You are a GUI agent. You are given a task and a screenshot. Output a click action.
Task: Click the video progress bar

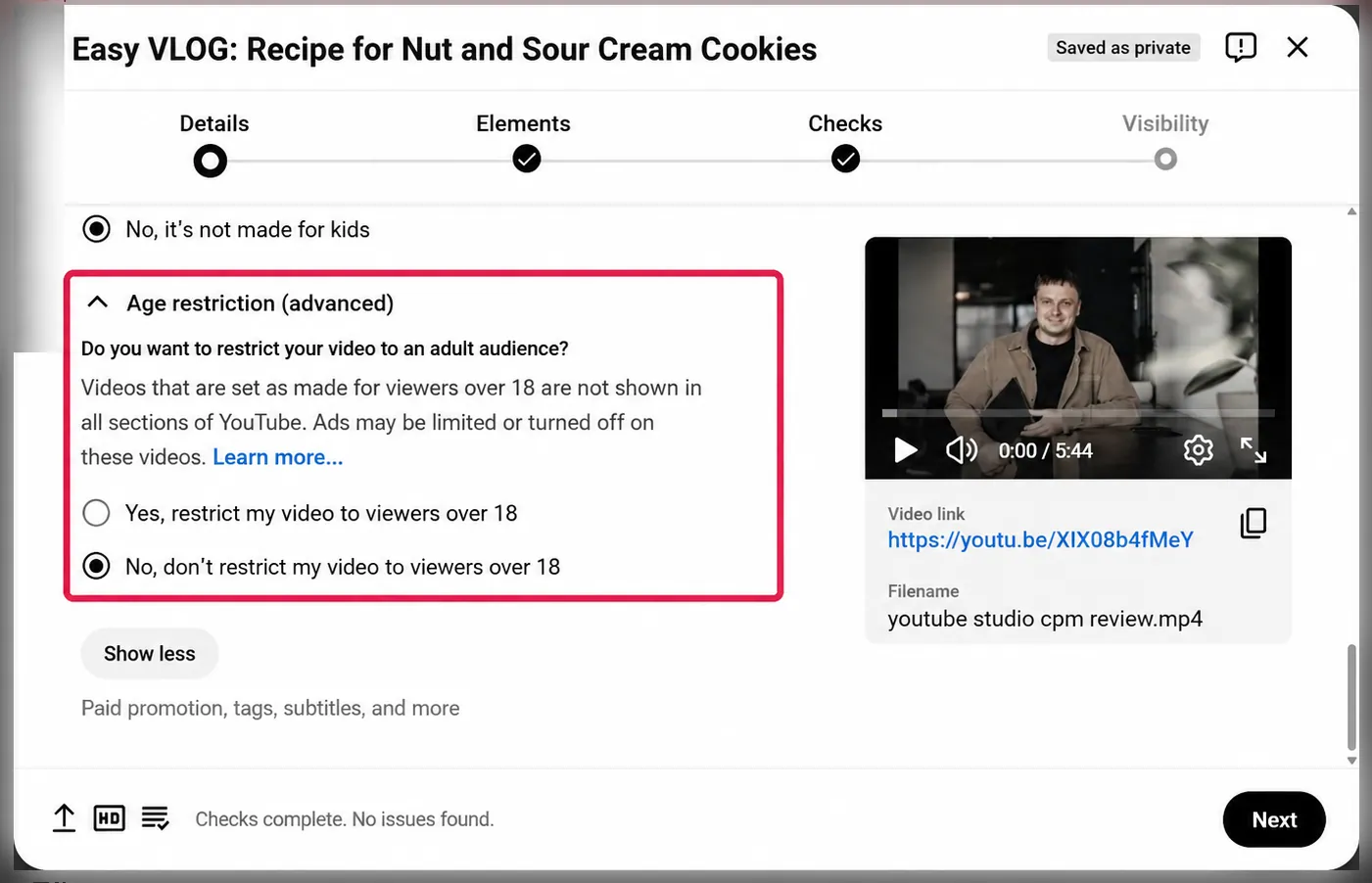[1078, 413]
